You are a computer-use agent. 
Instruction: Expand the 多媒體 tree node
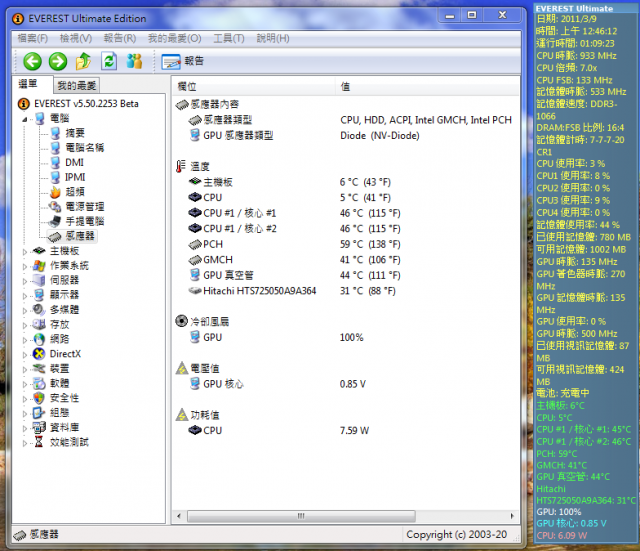24,311
